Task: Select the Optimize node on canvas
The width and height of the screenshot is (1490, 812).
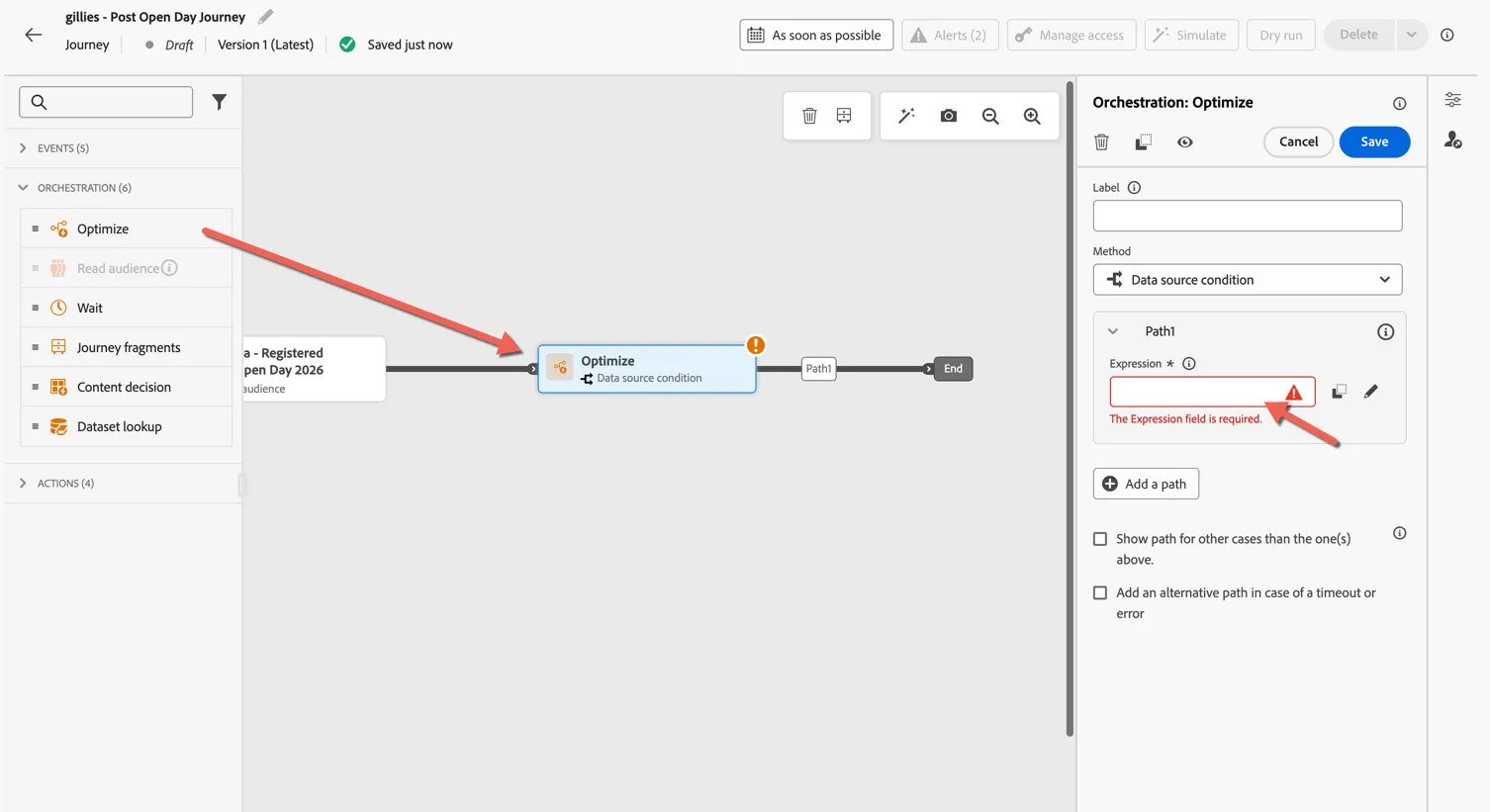Action: tap(647, 369)
